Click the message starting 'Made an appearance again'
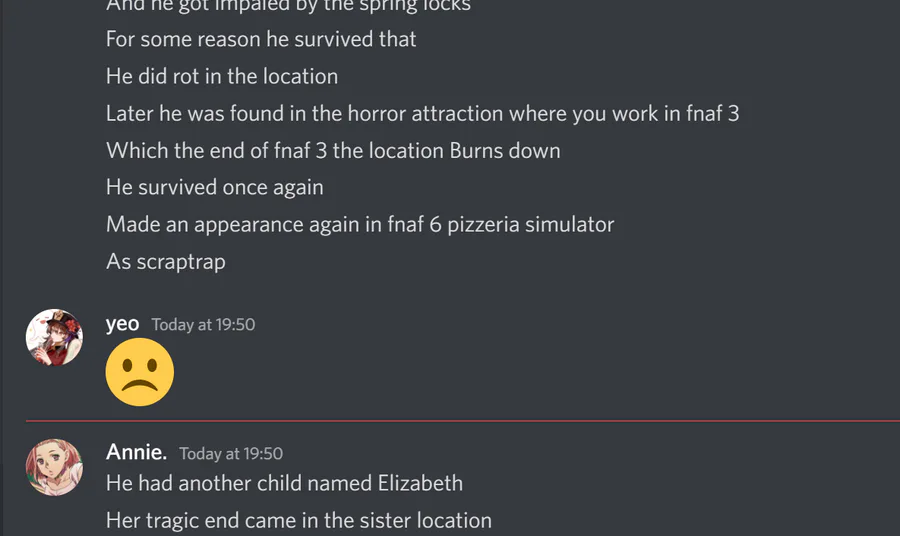 (360, 225)
